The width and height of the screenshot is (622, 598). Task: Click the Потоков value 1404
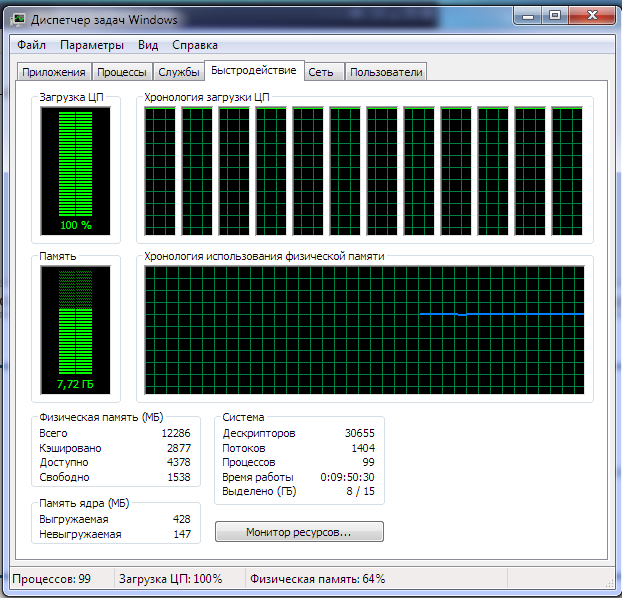click(x=363, y=448)
